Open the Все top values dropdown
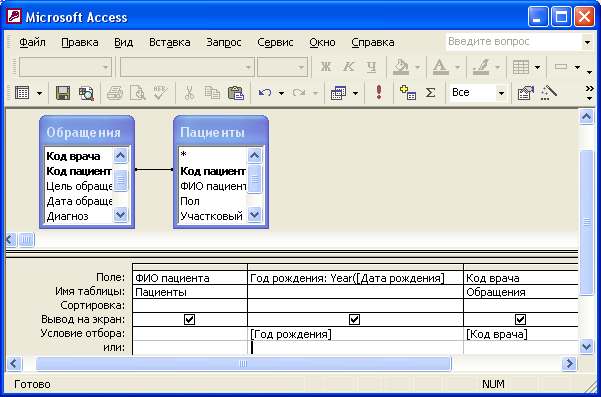 tap(501, 93)
